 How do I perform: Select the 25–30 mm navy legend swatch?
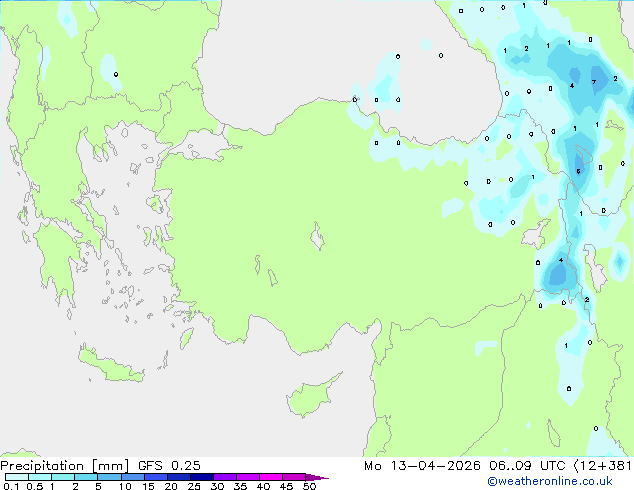tap(202, 477)
